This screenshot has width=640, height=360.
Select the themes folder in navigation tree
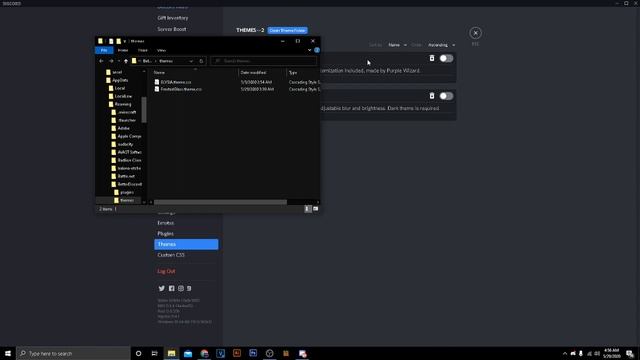pyautogui.click(x=124, y=200)
